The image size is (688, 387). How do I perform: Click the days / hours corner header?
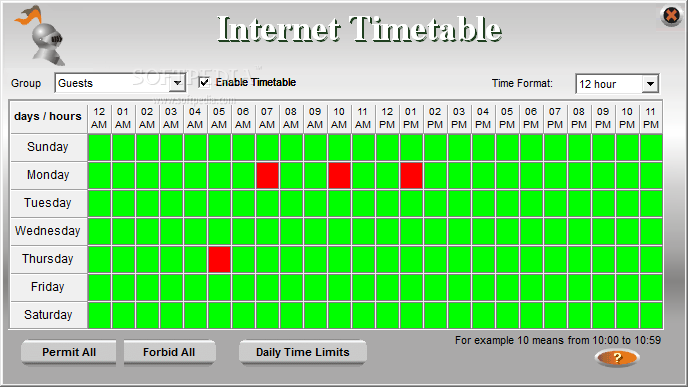click(x=49, y=117)
